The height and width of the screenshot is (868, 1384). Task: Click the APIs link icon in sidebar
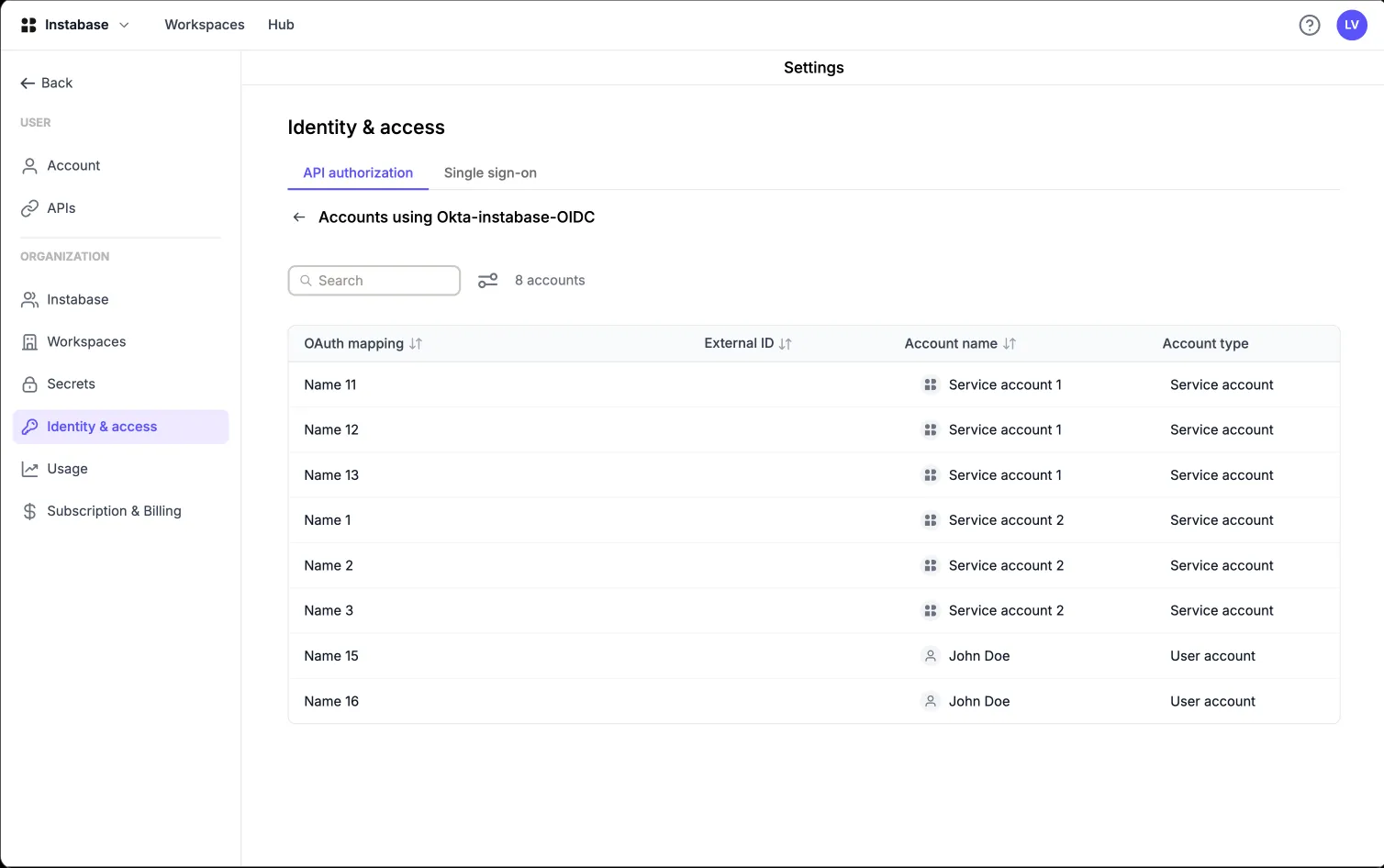[29, 208]
